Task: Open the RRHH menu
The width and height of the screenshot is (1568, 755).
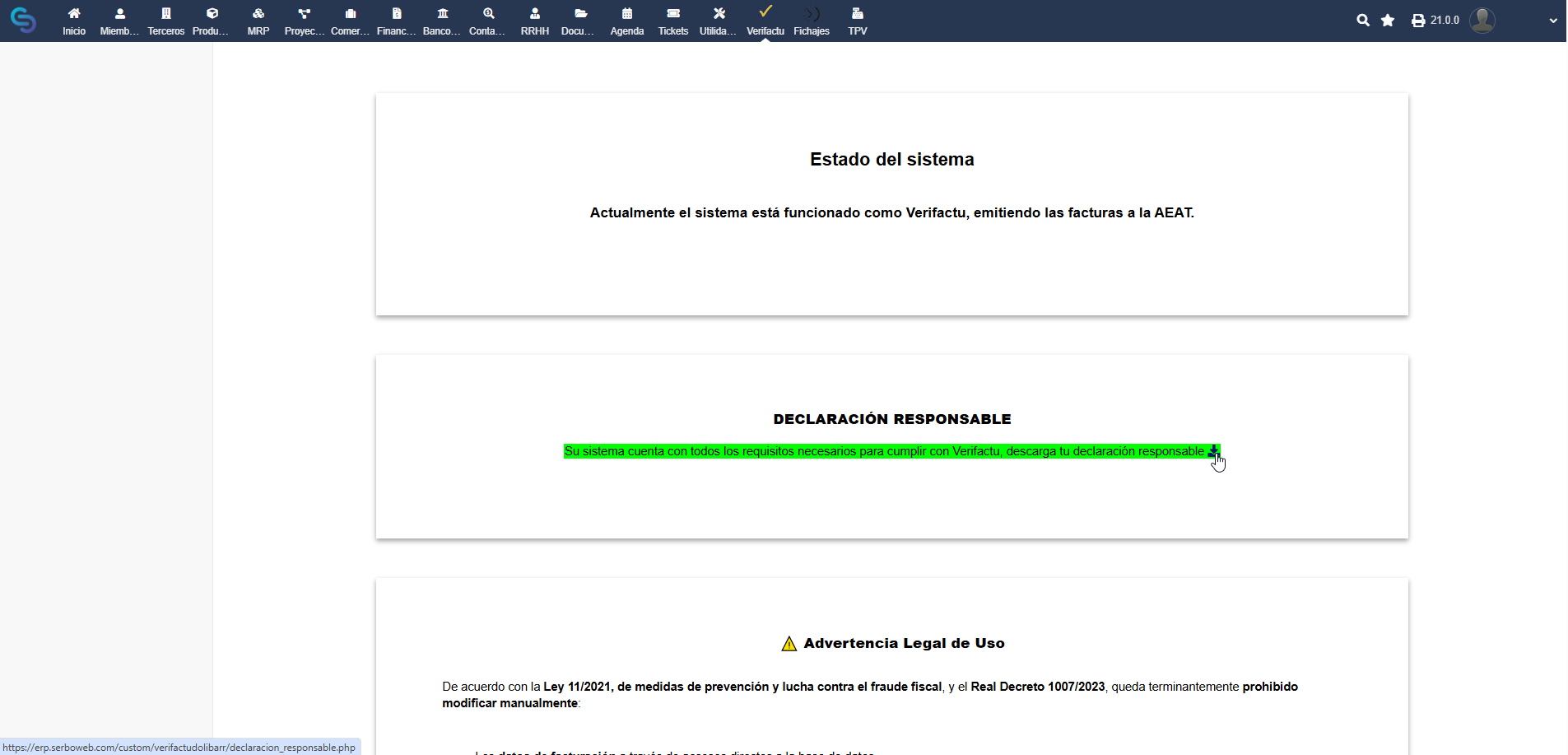Action: 535,21
